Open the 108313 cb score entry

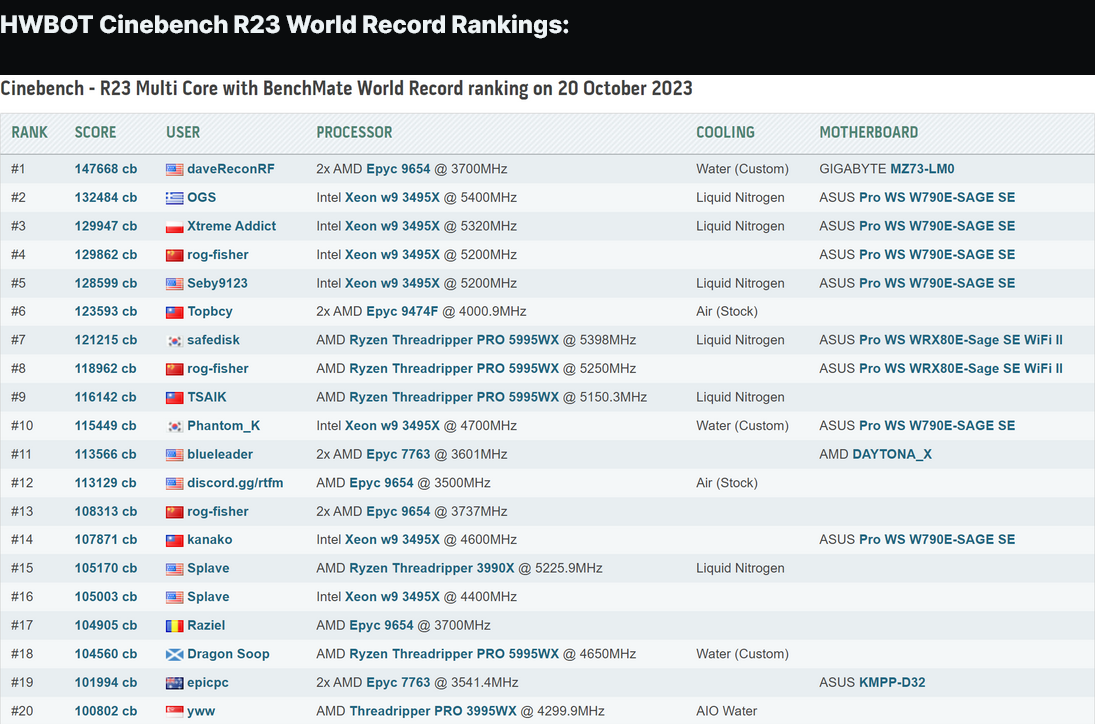click(x=105, y=512)
